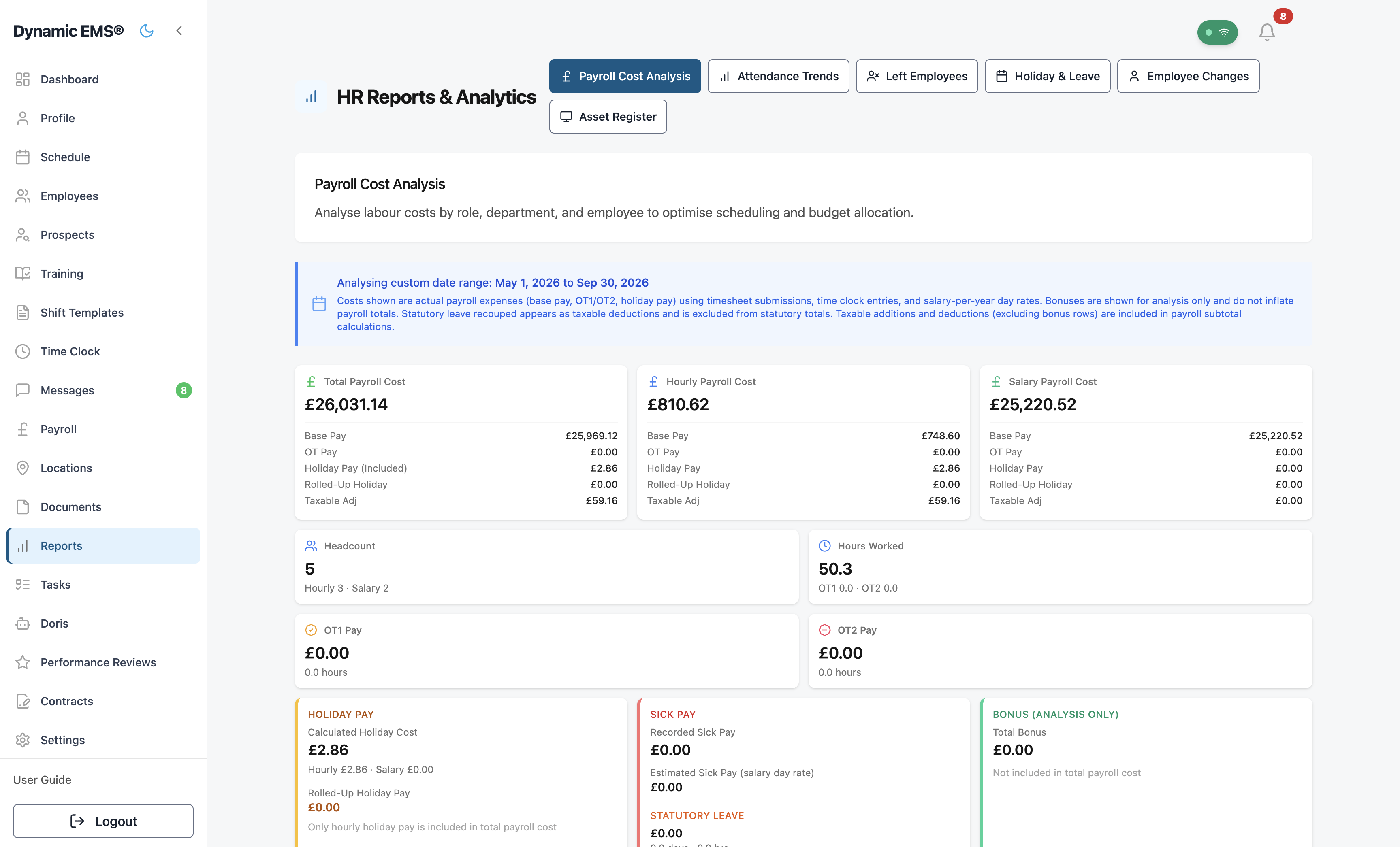Go to Profile page
This screenshot has width=1400, height=847.
(103, 118)
